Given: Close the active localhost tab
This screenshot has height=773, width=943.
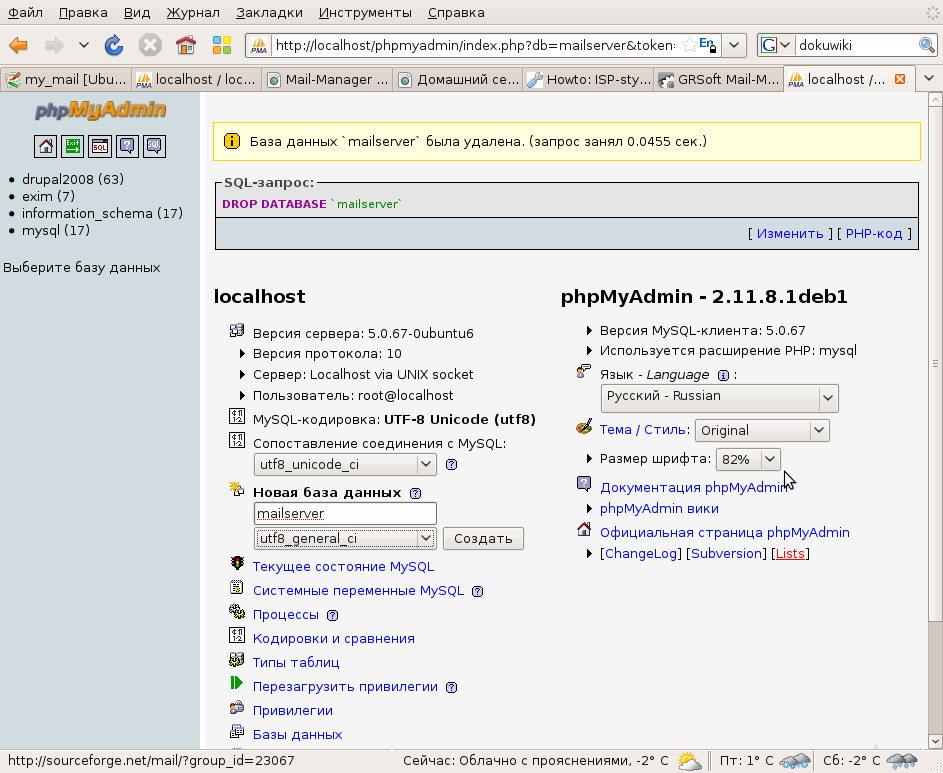Looking at the screenshot, I should [900, 79].
